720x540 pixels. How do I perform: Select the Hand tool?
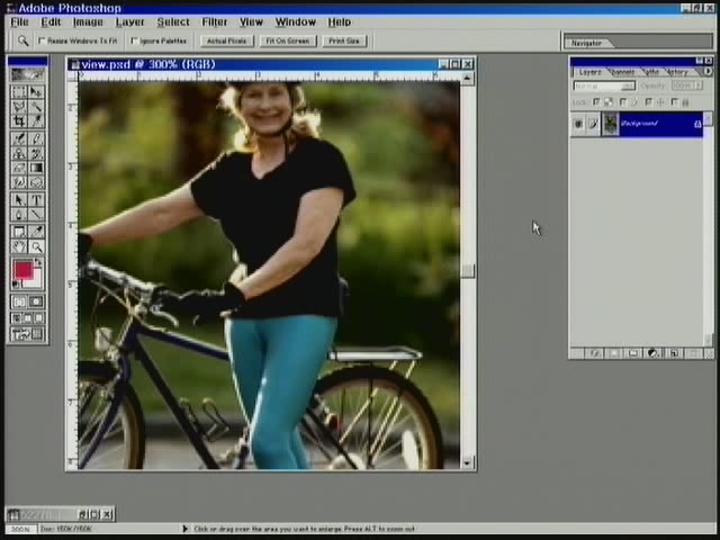[x=19, y=247]
